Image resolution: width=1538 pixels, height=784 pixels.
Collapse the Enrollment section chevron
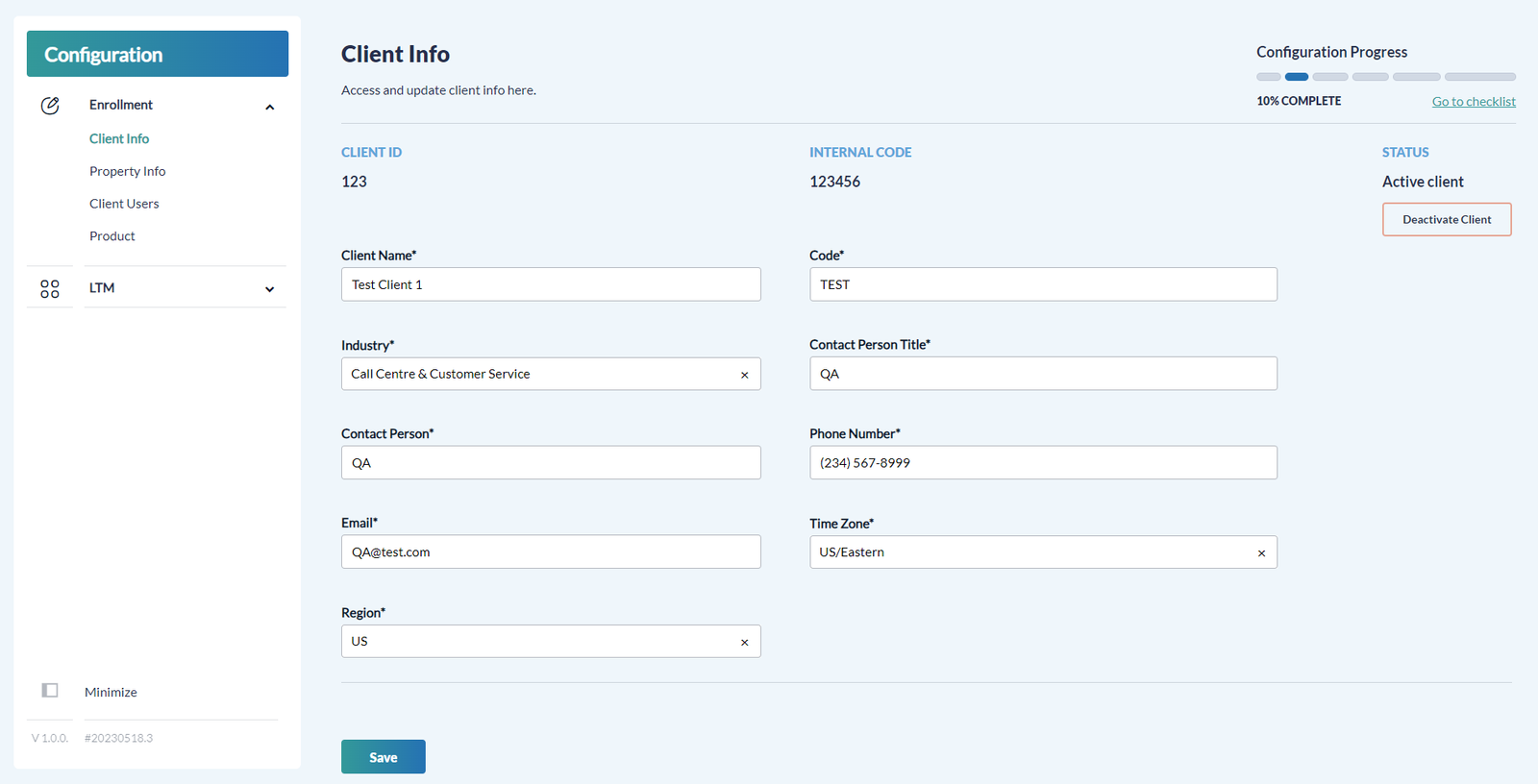coord(270,107)
